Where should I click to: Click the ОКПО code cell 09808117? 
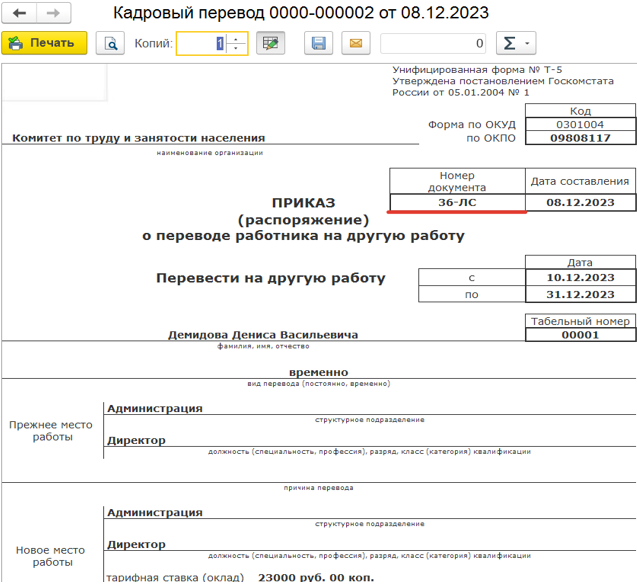580,138
